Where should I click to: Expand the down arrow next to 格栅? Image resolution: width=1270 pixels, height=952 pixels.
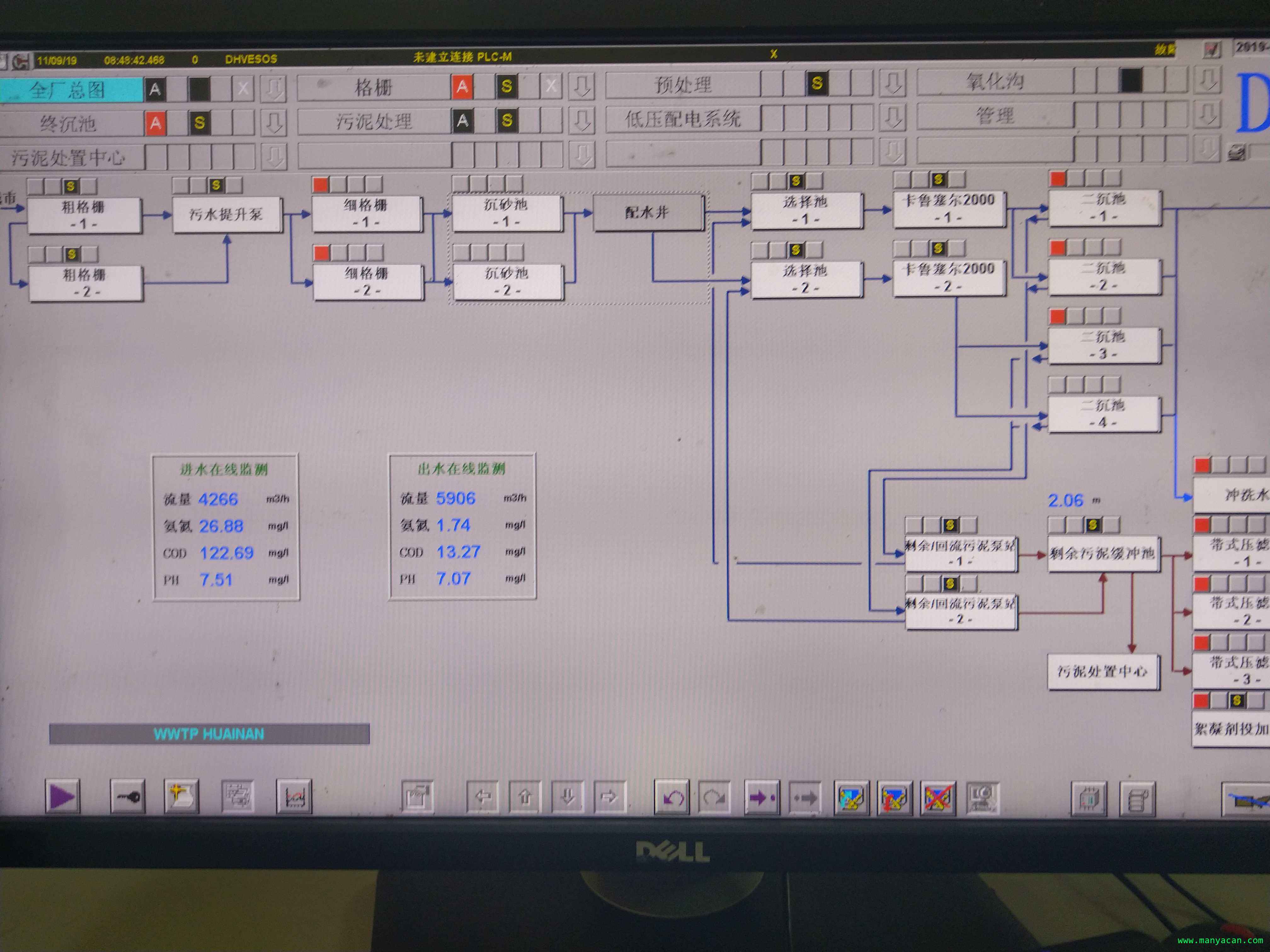581,87
